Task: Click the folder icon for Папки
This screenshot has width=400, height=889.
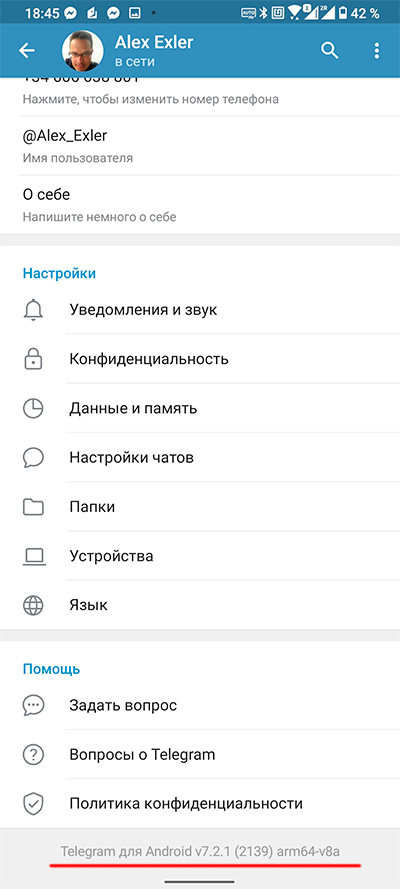Action: point(33,506)
